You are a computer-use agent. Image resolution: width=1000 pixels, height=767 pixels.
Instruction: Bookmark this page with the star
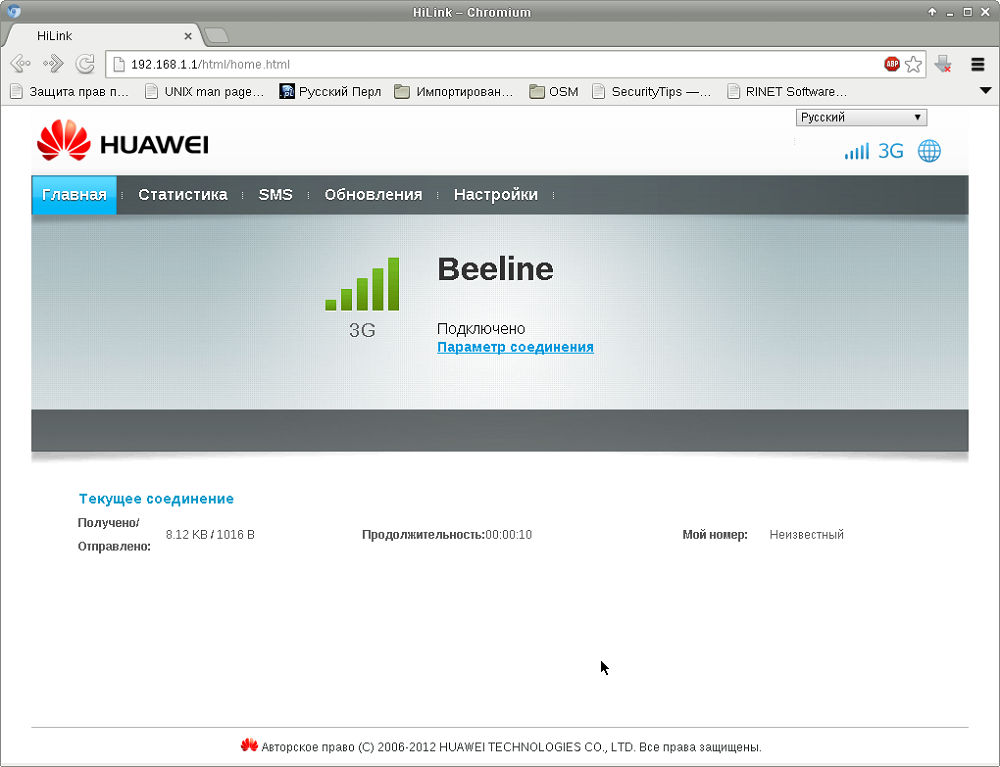tap(913, 64)
